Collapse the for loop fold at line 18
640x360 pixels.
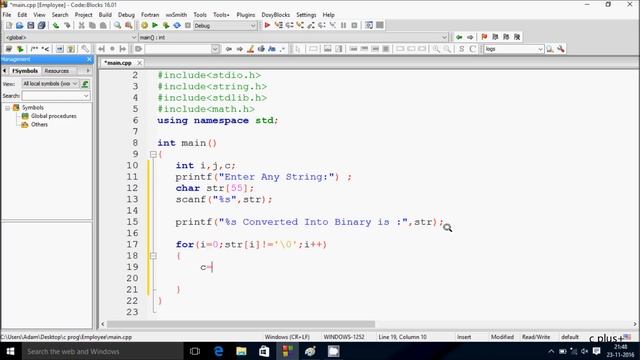[153, 256]
